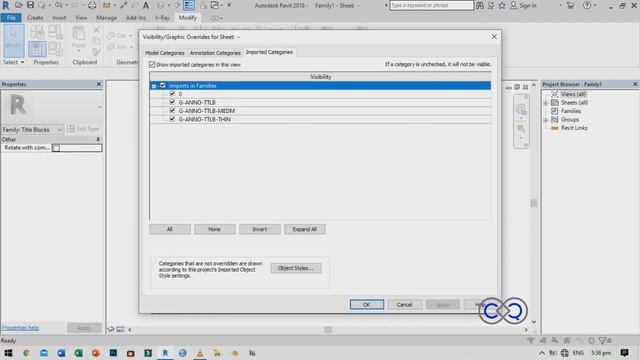Toggle visibility checkbox for layer 0
Screen dimensions: 640x360
tap(172, 94)
